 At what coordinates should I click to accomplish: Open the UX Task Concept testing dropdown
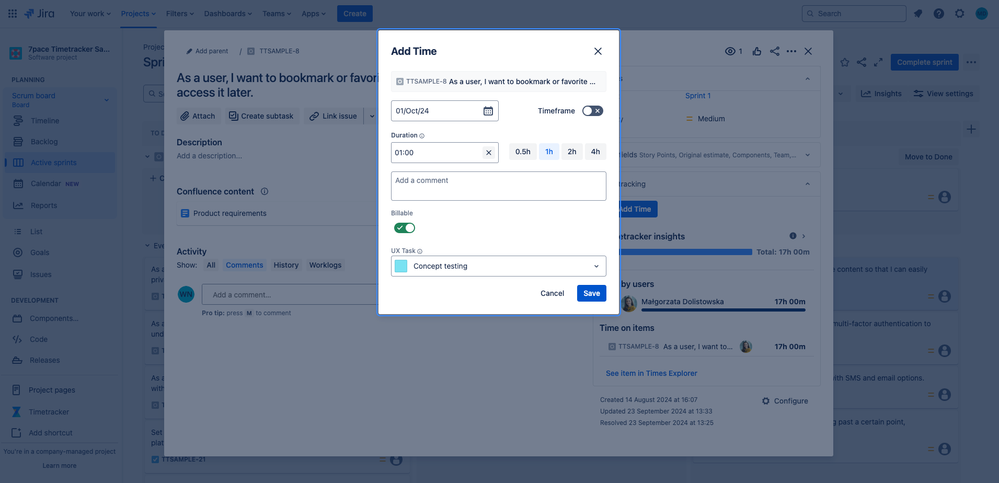point(499,266)
